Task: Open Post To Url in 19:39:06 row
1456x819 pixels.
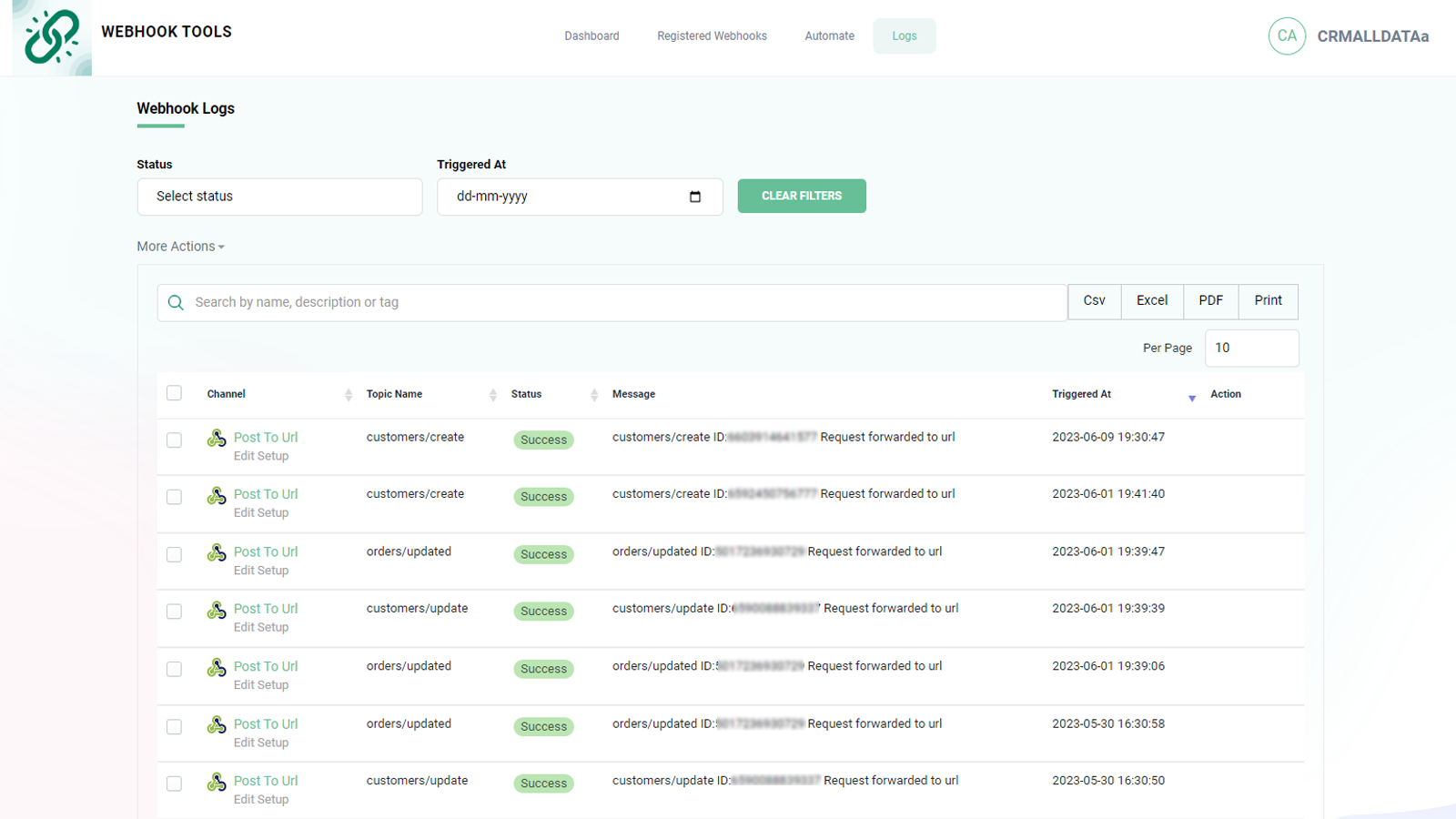Action: tap(266, 667)
